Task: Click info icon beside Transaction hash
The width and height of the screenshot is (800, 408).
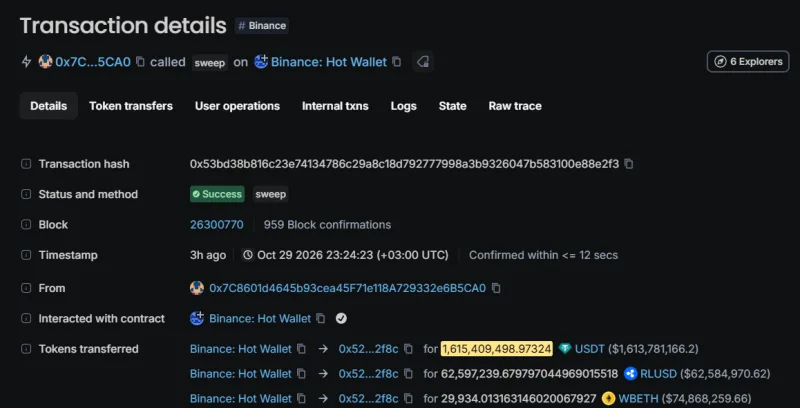Action: tap(26, 164)
